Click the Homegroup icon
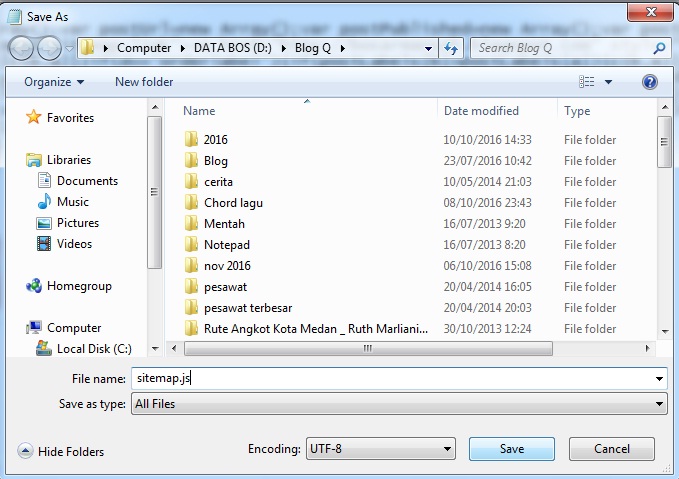Screen dimensions: 679x479 pos(34,285)
